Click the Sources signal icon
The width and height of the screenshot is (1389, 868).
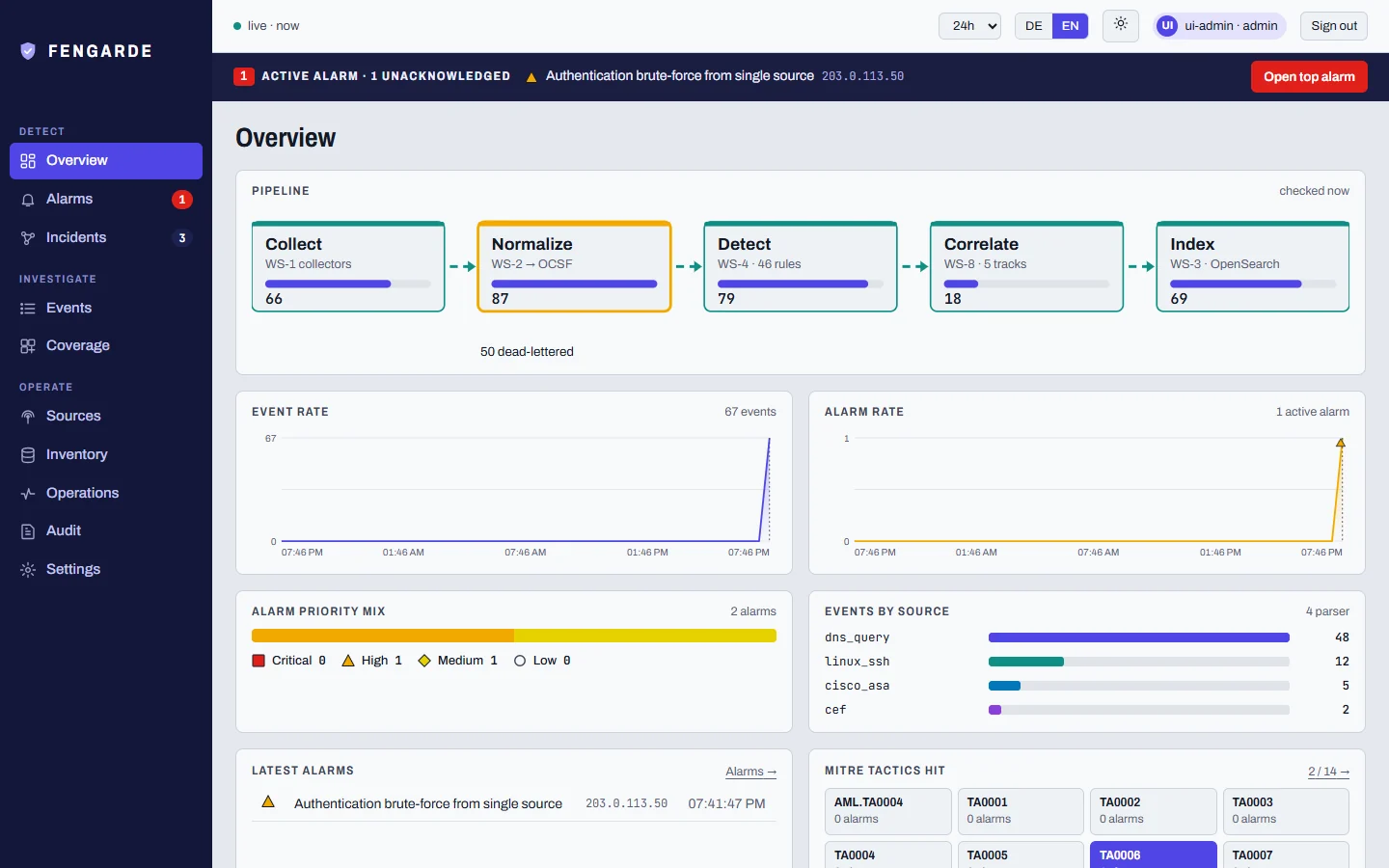28,417
